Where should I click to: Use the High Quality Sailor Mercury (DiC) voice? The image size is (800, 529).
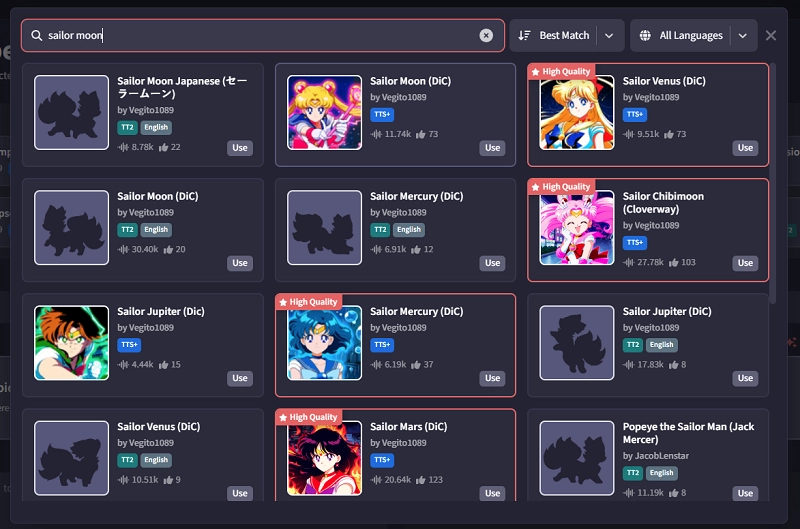[492, 378]
